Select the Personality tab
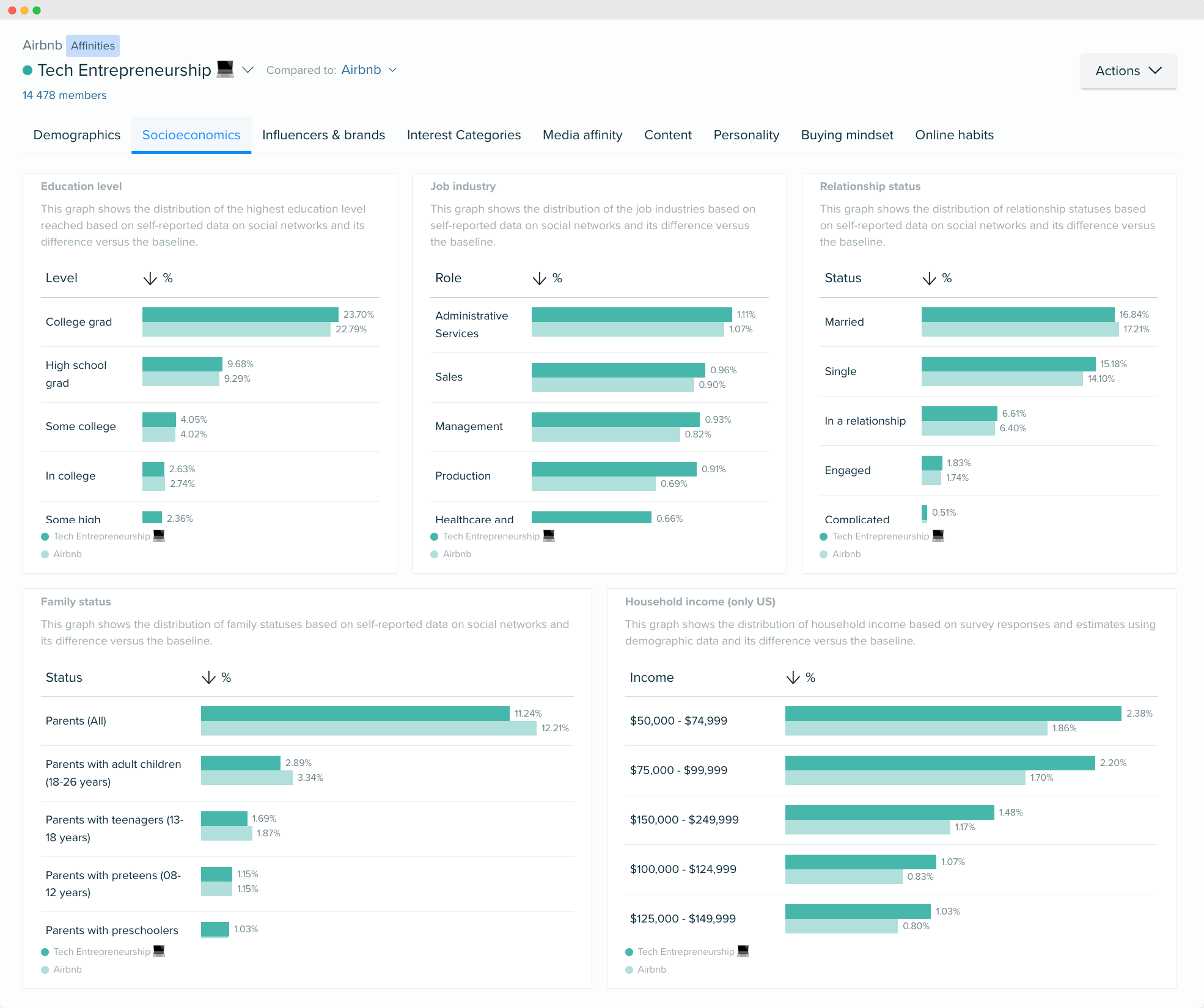This screenshot has height=1008, width=1204. click(746, 135)
